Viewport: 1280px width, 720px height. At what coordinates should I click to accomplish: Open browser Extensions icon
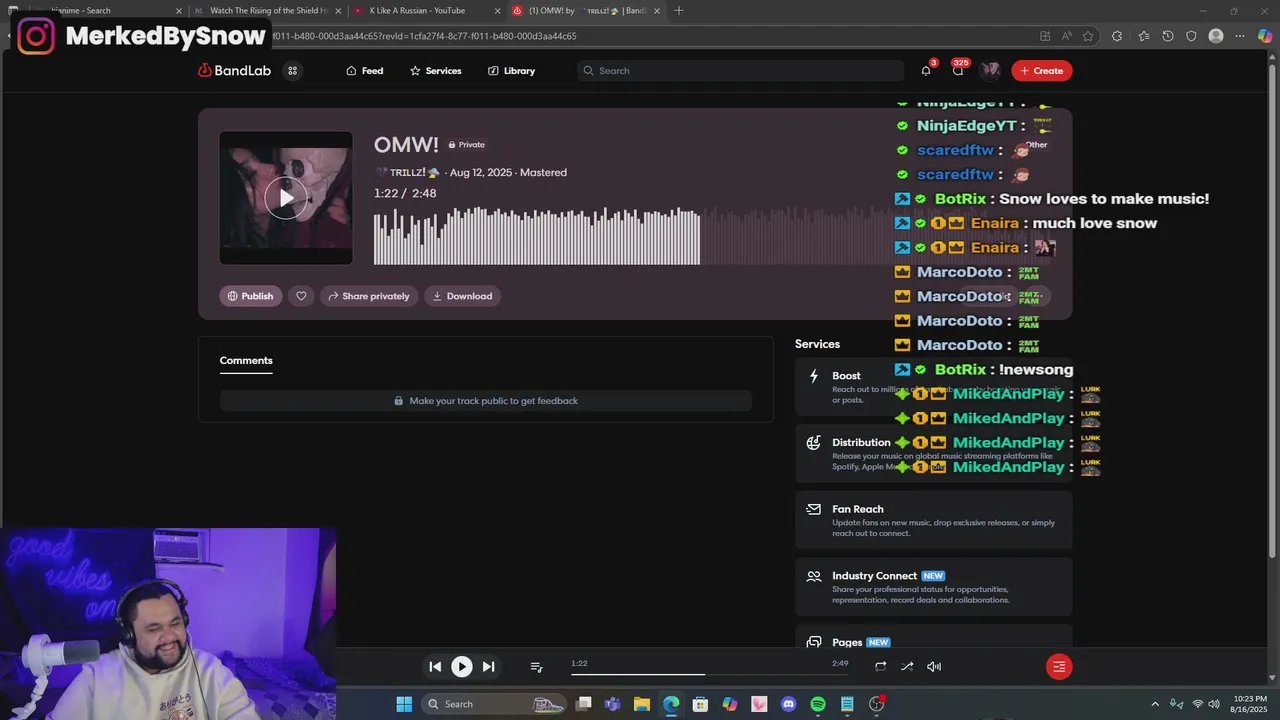point(1117,36)
